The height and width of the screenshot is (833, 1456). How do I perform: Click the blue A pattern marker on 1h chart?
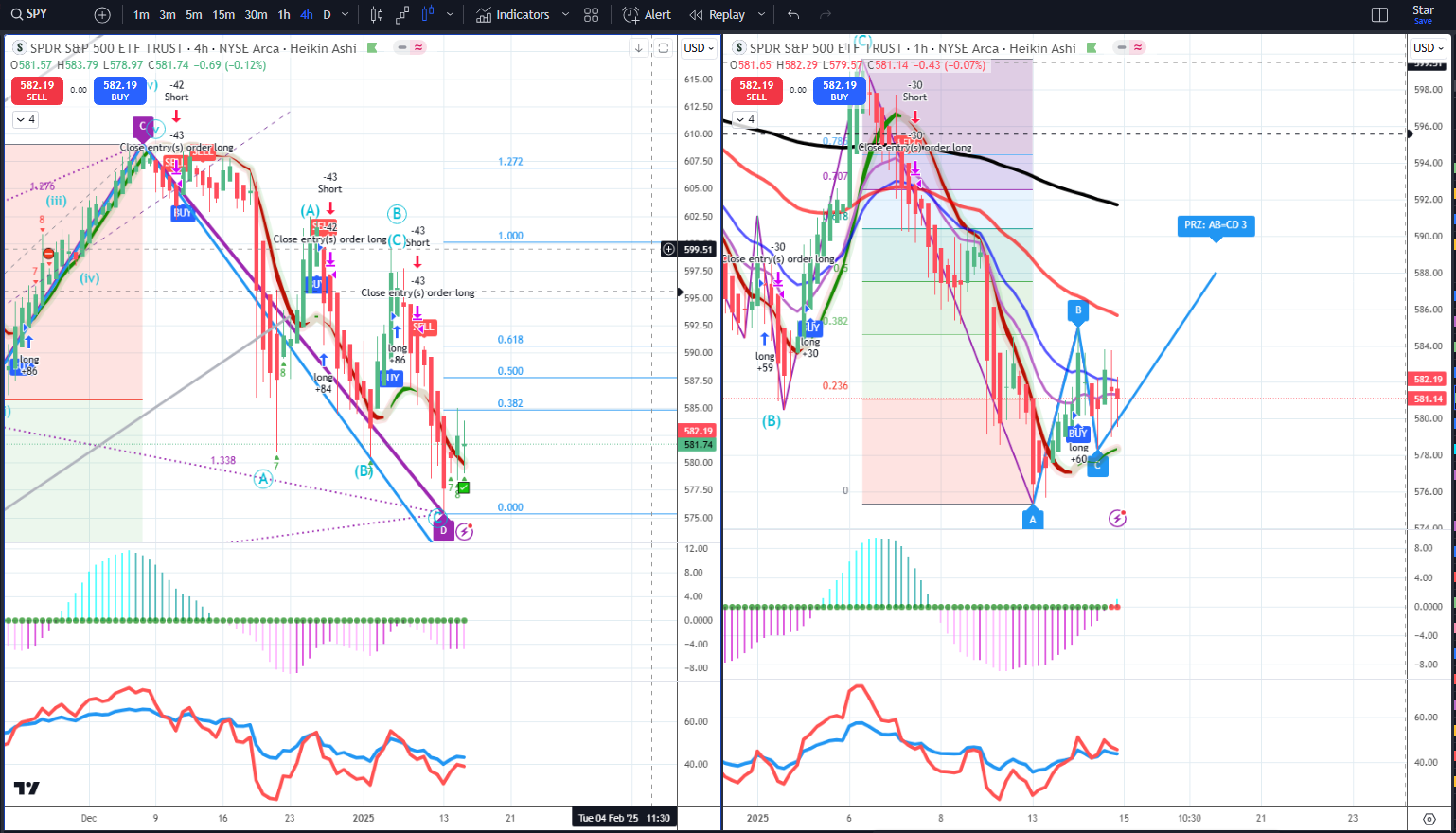pos(1033,518)
